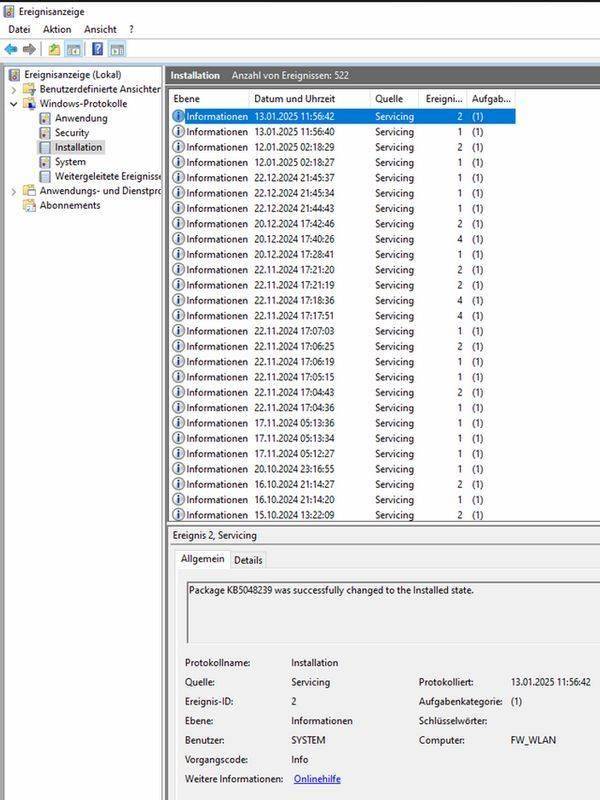
Task: Switch to the Details tab
Action: click(x=248, y=560)
